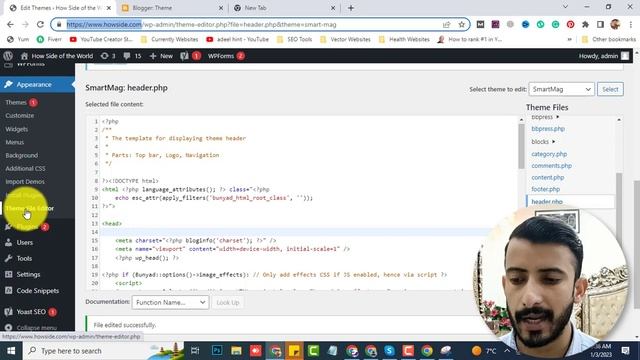Viewport: 640px width, 360px height.
Task: Switch to the Blogger: Theme tab
Action: tap(171, 8)
